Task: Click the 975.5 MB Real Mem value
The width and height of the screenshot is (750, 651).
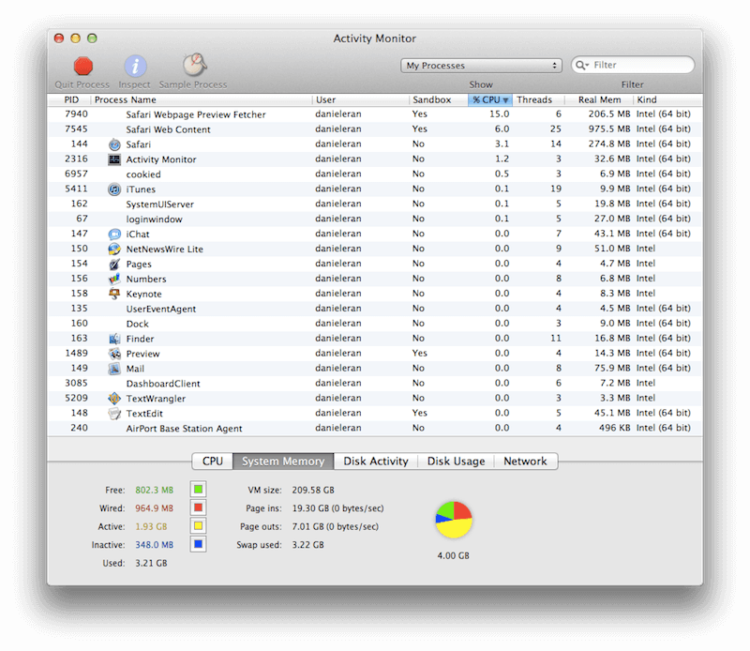Action: click(x=609, y=129)
